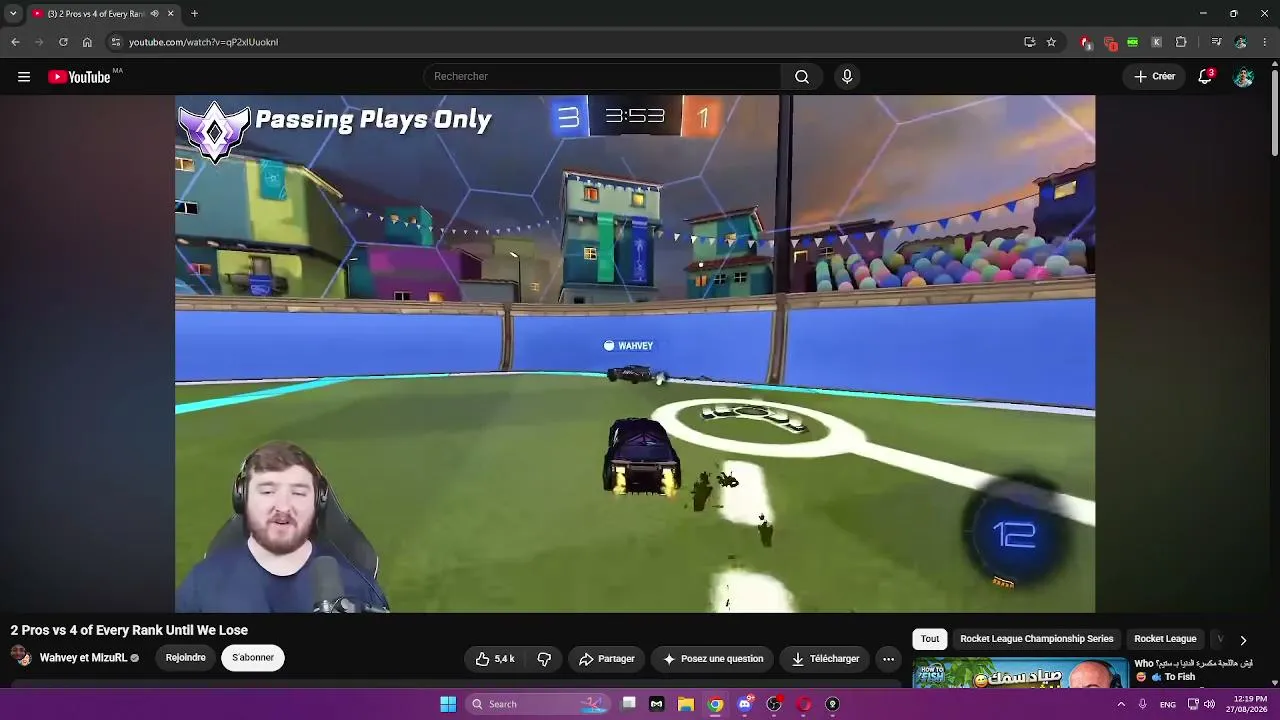Open the YouTube account avatar menu
Viewport: 1280px width, 720px height.
point(1243,77)
